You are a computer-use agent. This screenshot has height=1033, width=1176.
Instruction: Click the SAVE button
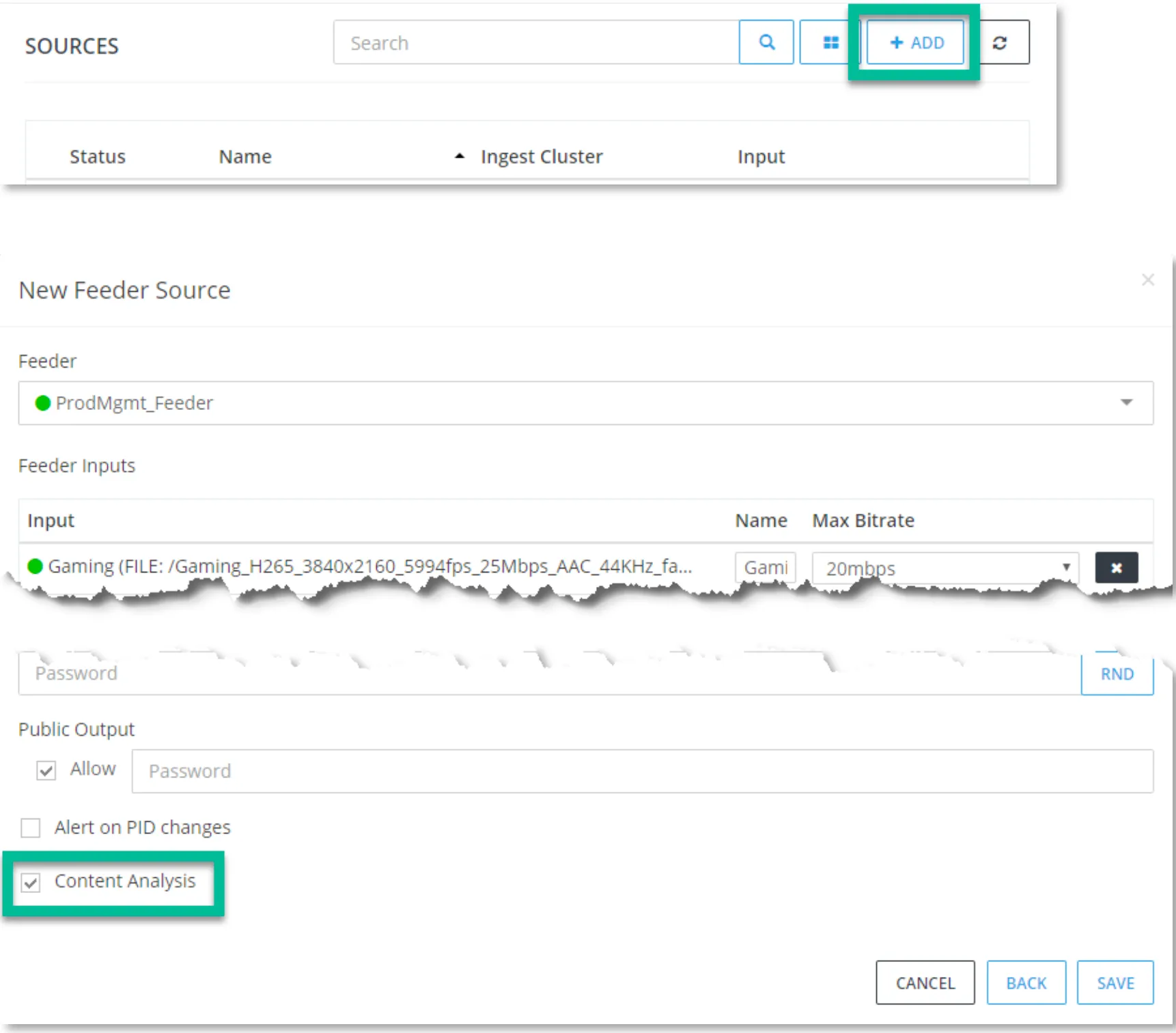[1115, 982]
